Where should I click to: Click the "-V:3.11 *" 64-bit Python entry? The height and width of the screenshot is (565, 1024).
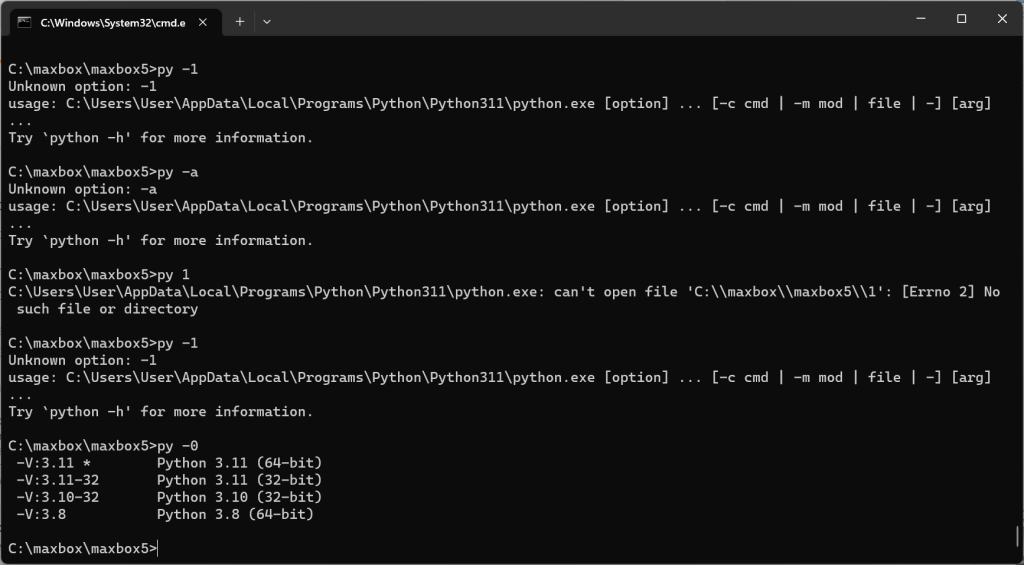pyautogui.click(x=60, y=463)
